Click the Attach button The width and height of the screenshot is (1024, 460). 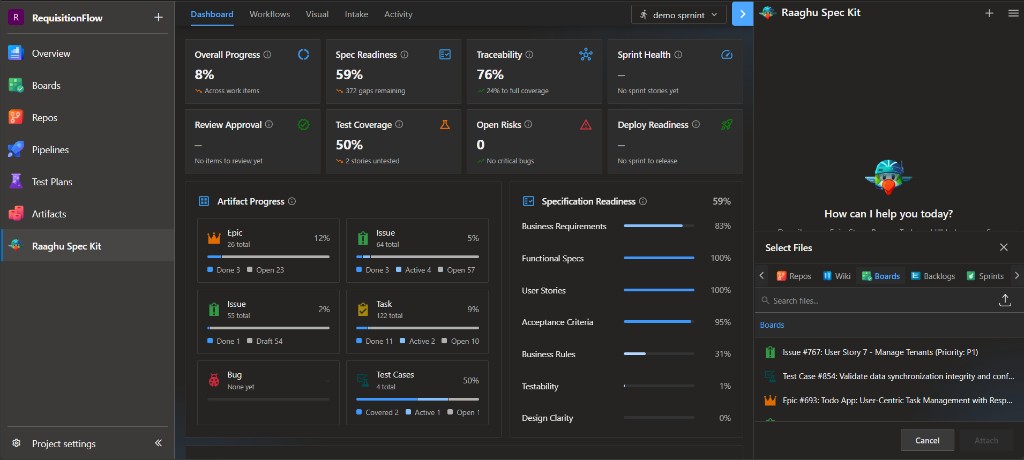(x=986, y=440)
